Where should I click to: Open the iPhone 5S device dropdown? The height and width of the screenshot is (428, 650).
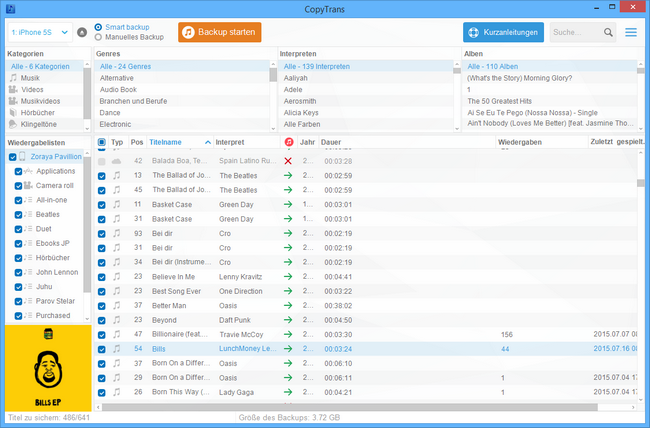[38, 32]
